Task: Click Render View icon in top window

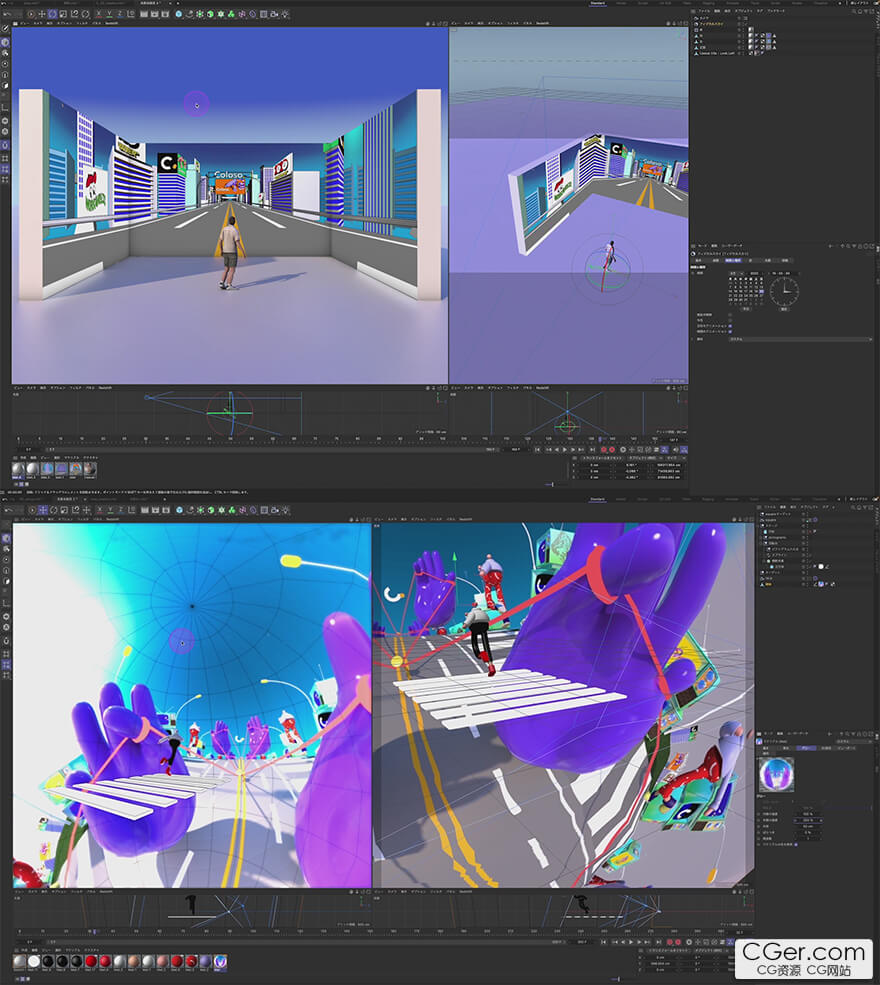Action: pos(144,14)
